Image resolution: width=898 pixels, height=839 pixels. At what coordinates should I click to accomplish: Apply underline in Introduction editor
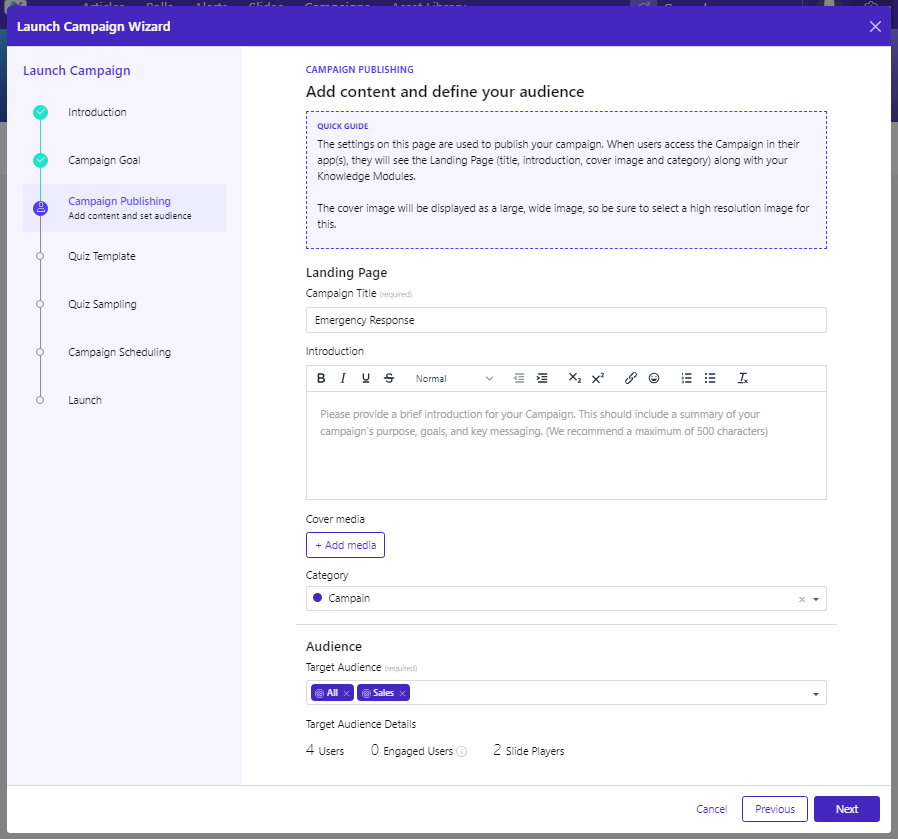point(366,378)
